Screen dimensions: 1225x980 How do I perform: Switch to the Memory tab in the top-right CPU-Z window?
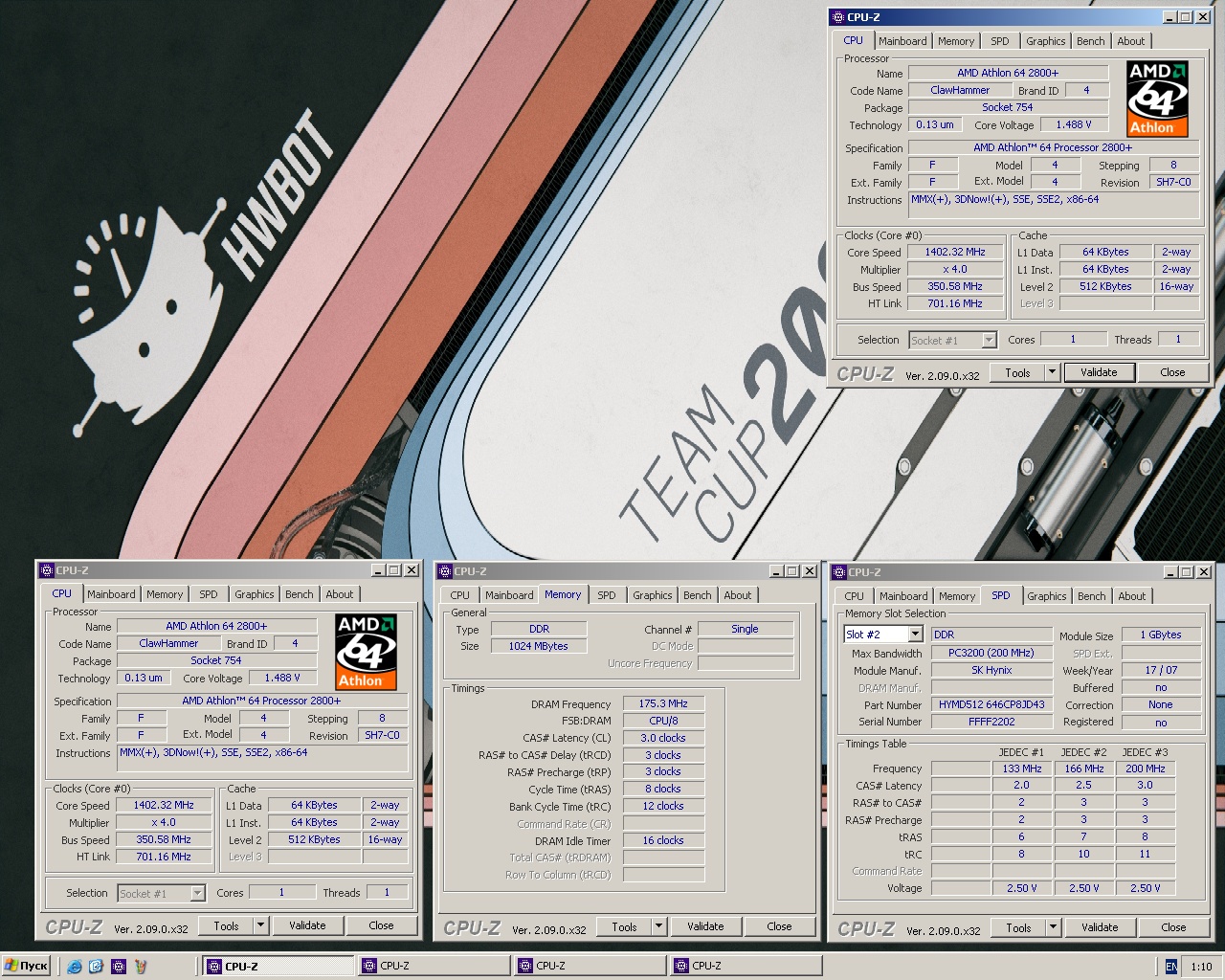coord(956,41)
